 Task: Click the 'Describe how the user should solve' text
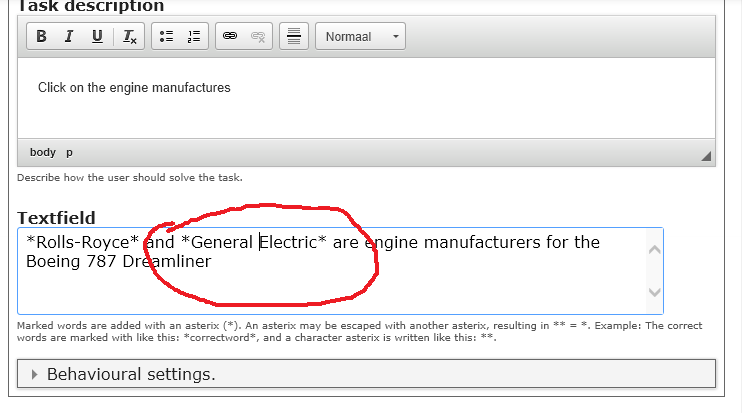coord(130,178)
